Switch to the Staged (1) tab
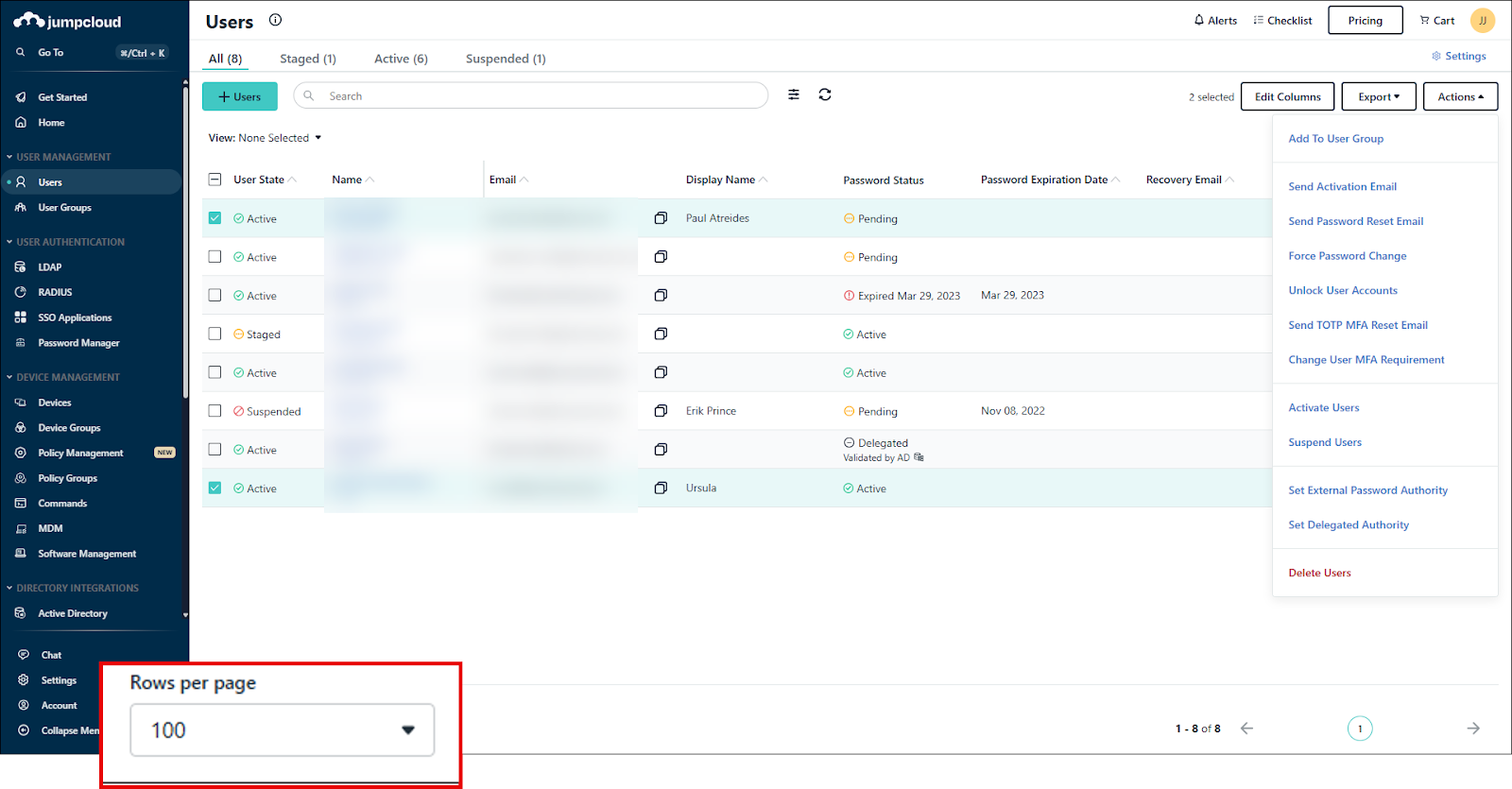Screen dimensions: 1512x789 tap(308, 59)
